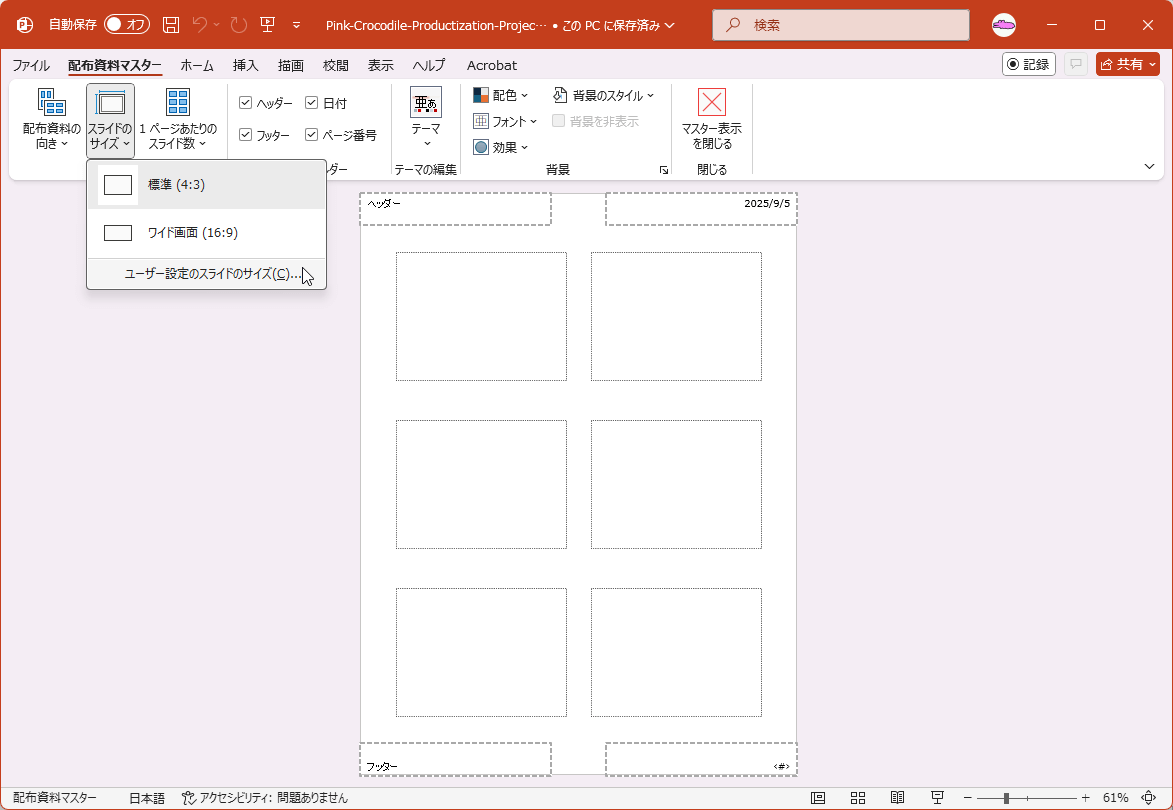Switch to Slide Sorter view in status bar

point(858,798)
